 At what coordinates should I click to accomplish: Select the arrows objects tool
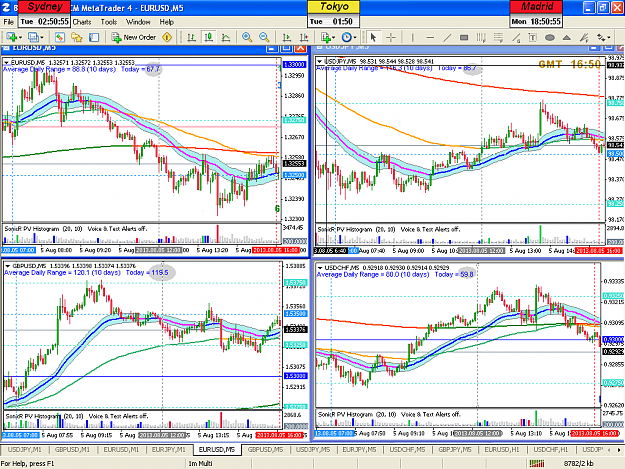point(601,37)
